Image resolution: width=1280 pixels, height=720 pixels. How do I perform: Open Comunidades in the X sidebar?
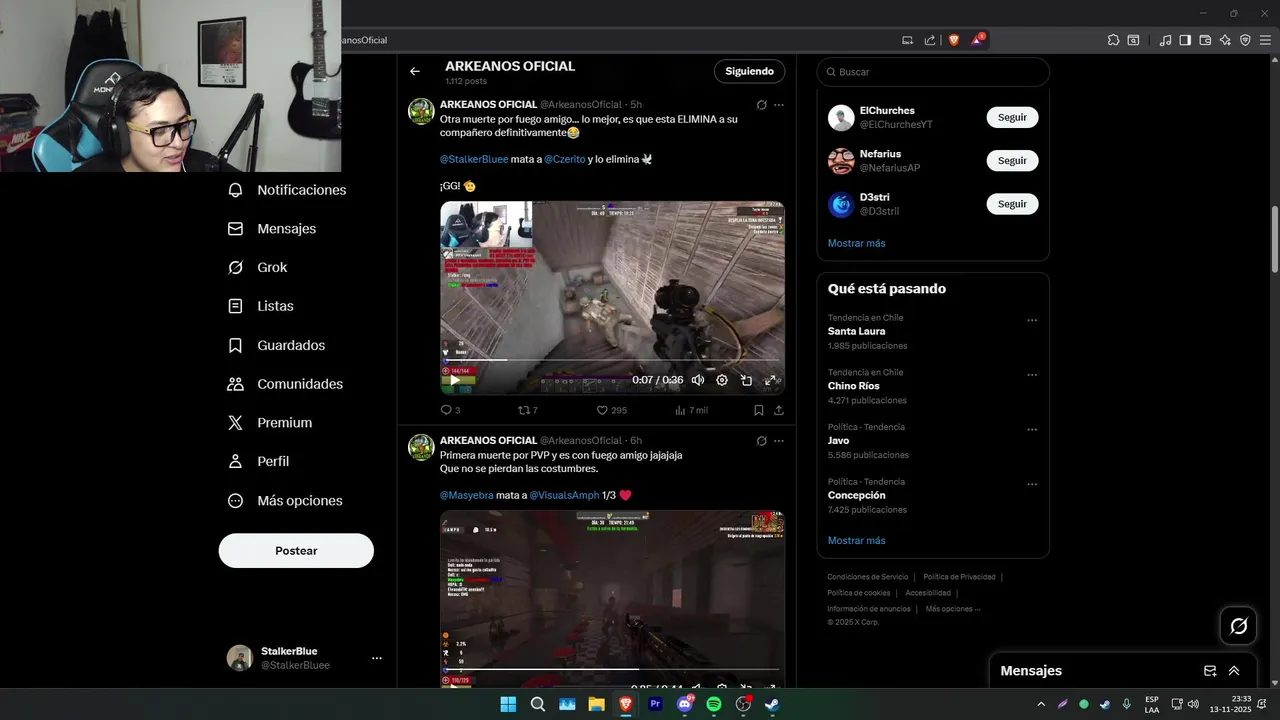[285, 384]
